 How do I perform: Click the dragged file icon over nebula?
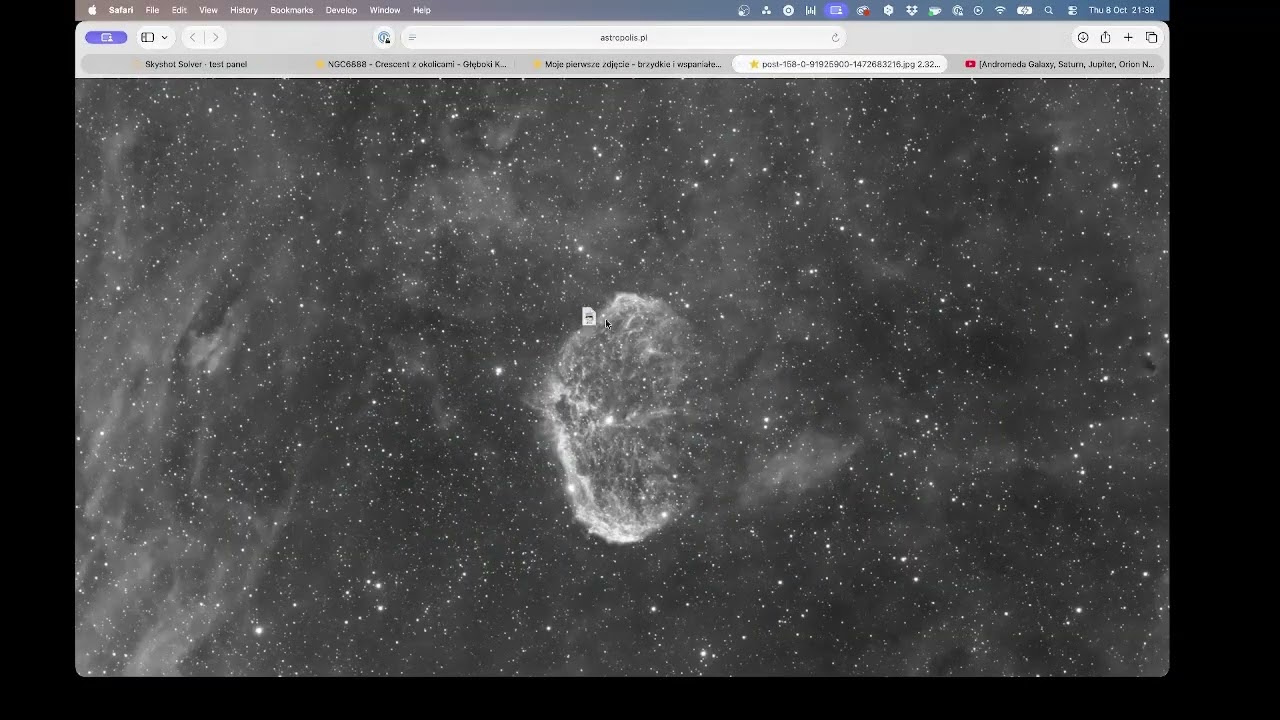589,317
